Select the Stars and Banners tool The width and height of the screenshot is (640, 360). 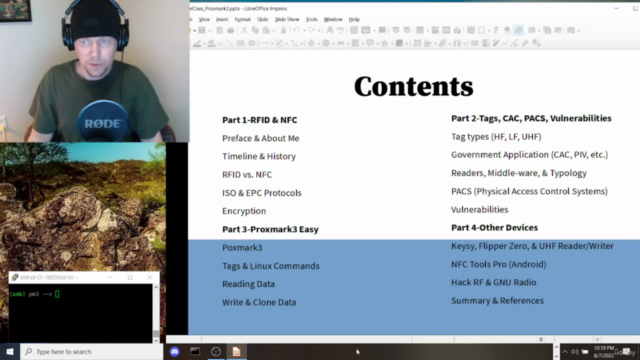coord(384,43)
